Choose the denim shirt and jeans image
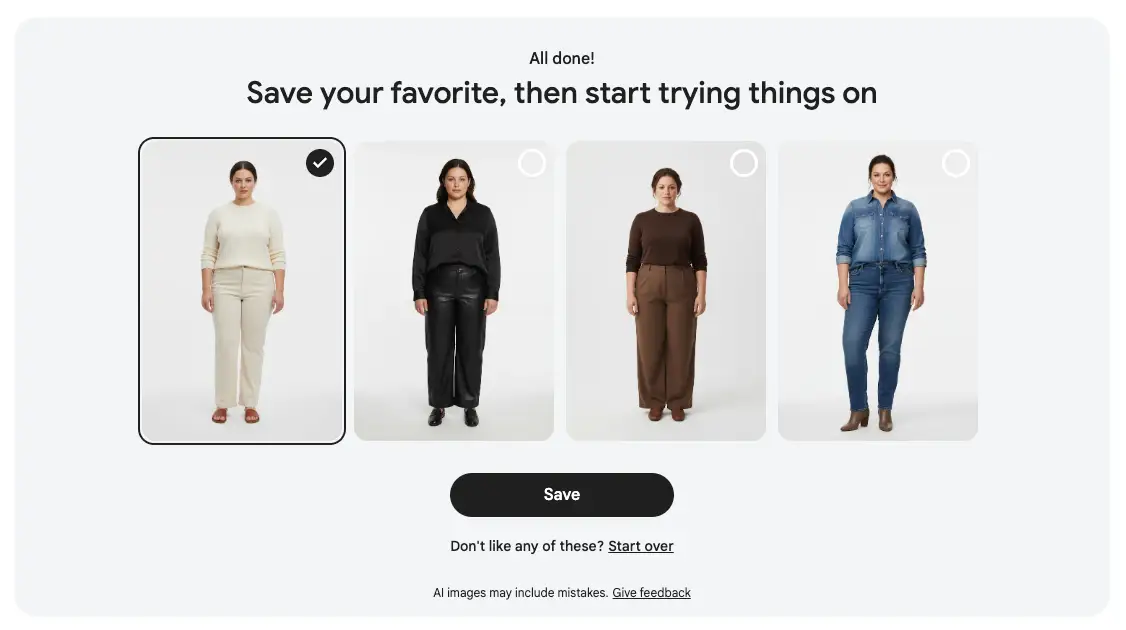 pyautogui.click(x=878, y=291)
